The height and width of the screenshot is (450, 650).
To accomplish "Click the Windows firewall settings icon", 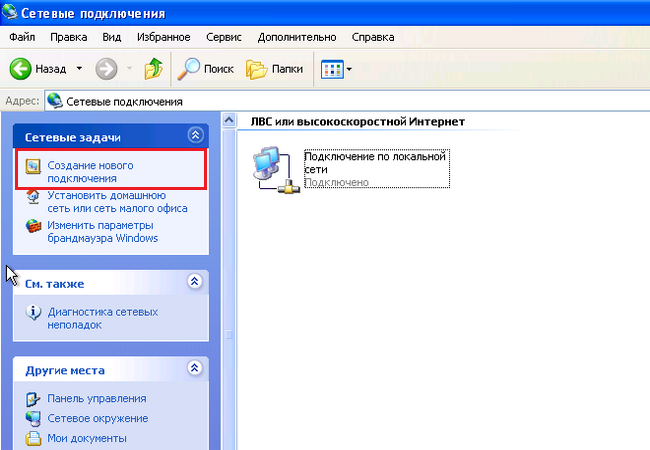I will [32, 225].
